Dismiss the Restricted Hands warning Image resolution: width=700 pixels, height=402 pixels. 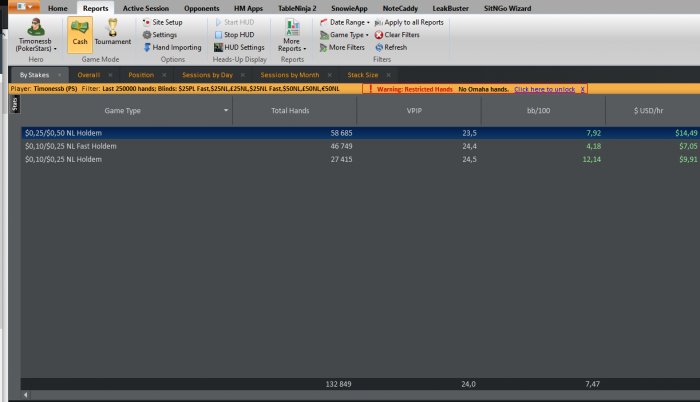[582, 89]
